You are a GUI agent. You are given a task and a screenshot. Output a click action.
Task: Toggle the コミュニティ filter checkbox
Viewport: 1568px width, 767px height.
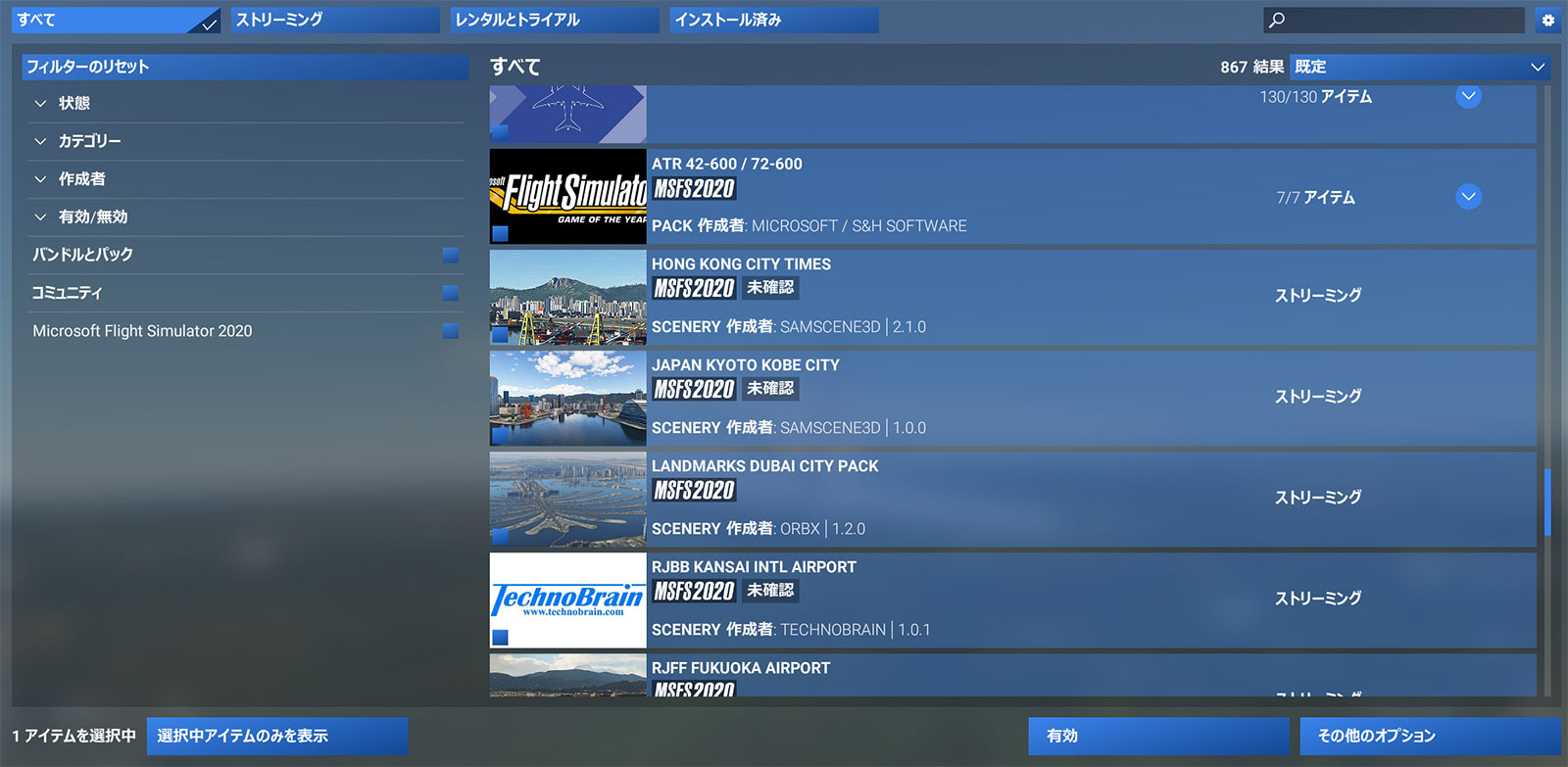451,293
